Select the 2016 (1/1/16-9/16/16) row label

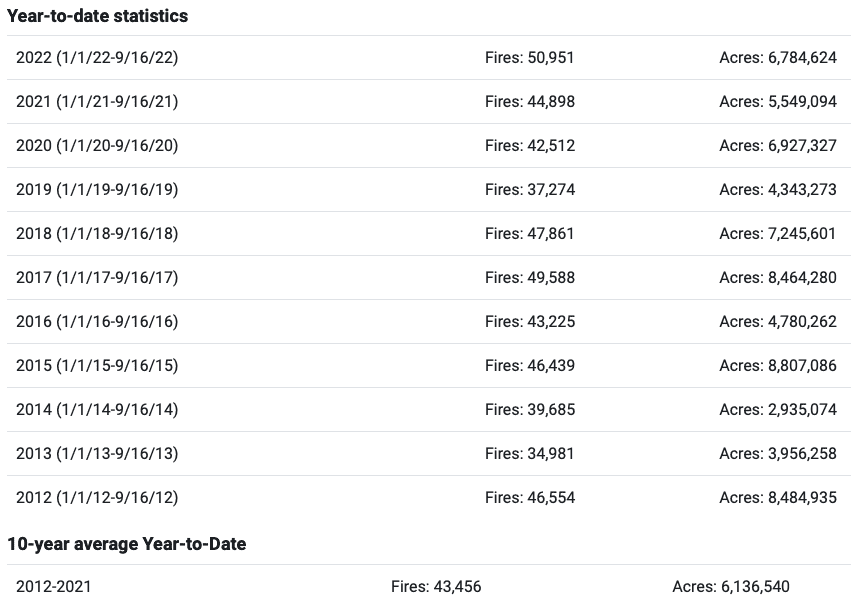pos(97,321)
